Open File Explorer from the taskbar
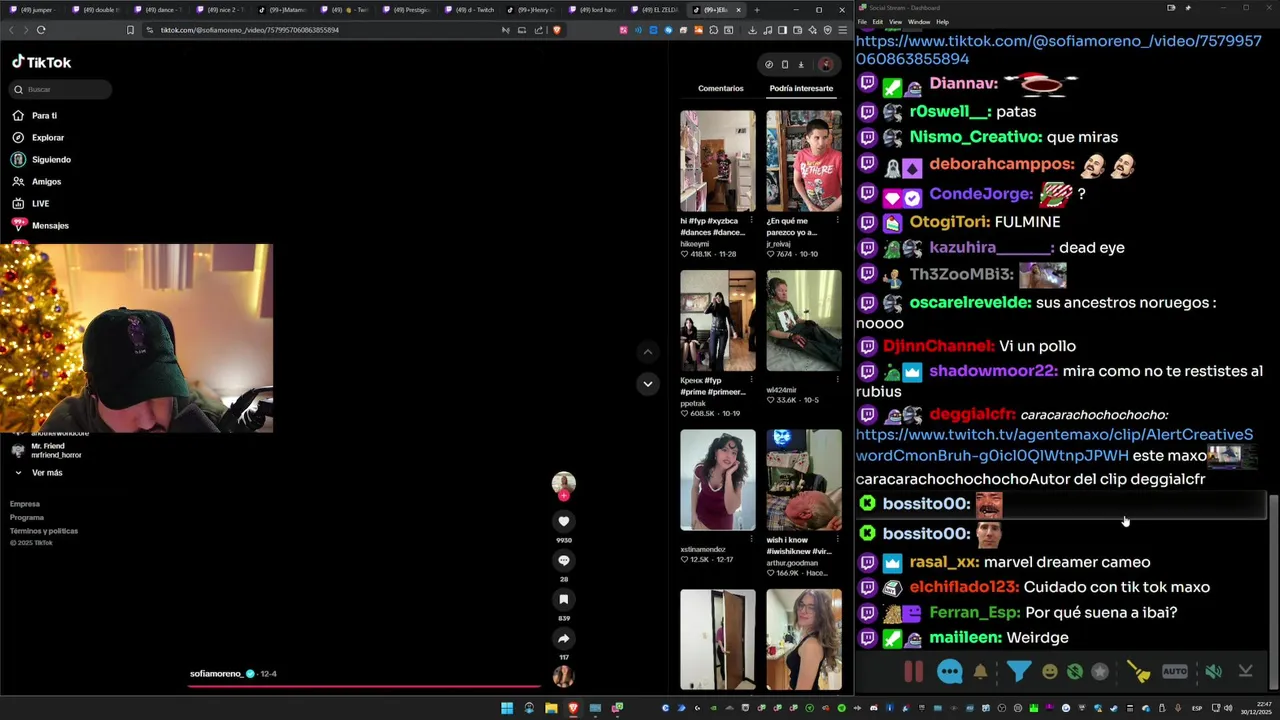 coord(551,708)
